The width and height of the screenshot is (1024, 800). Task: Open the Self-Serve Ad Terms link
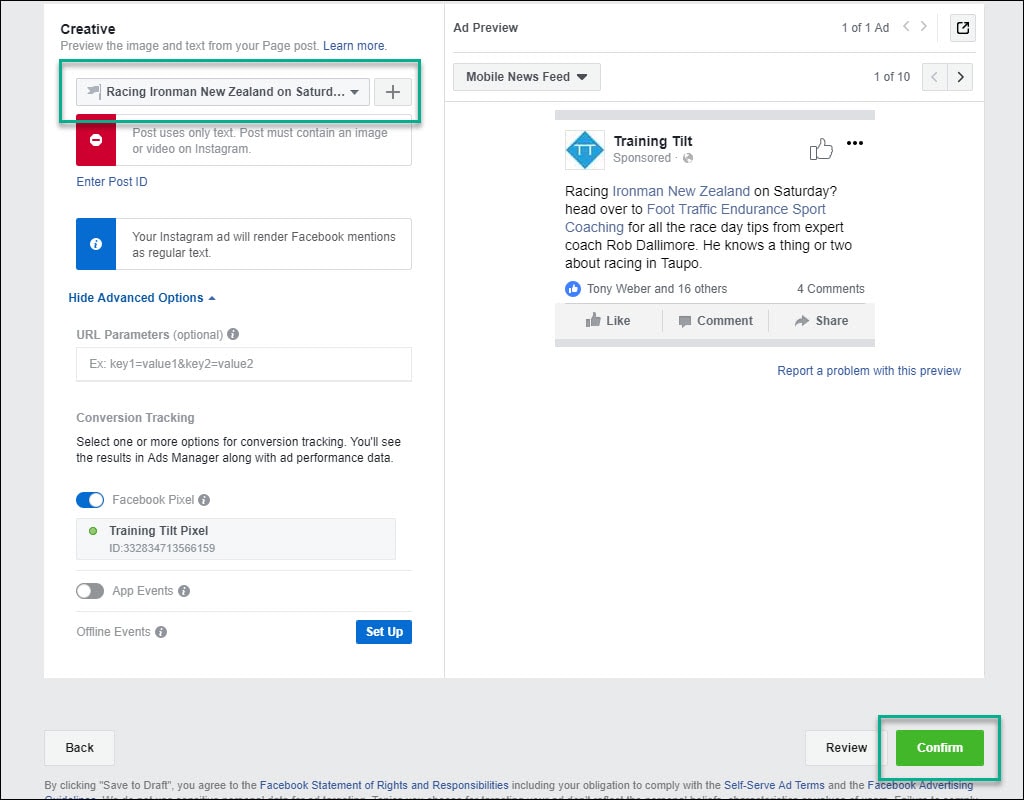[774, 785]
